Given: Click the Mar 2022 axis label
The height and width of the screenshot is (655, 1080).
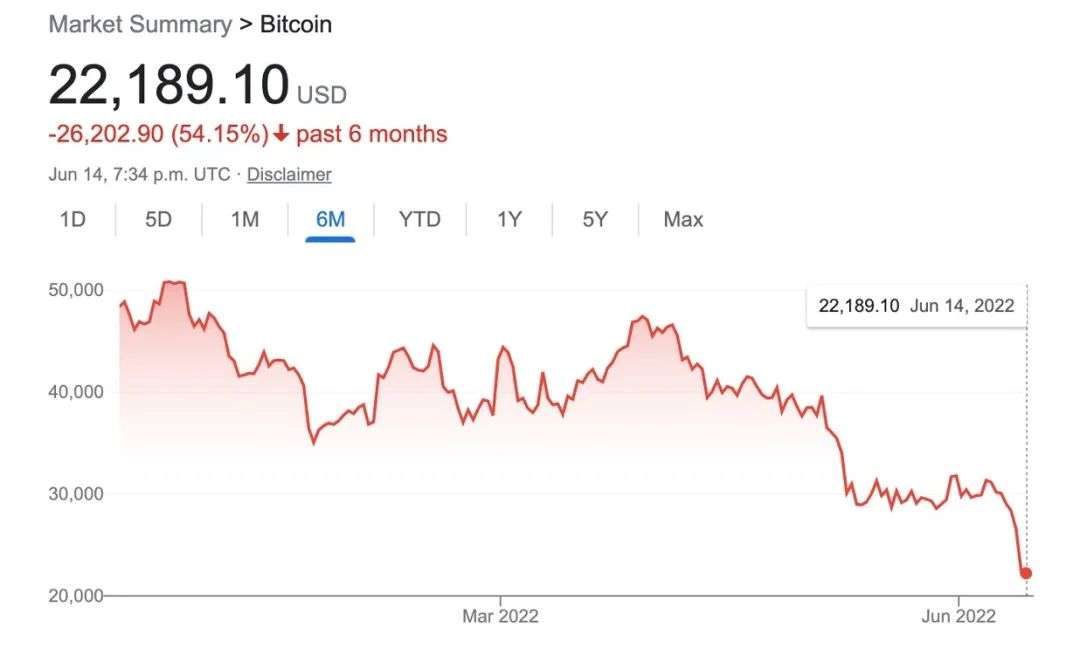Looking at the screenshot, I should coord(500,616).
